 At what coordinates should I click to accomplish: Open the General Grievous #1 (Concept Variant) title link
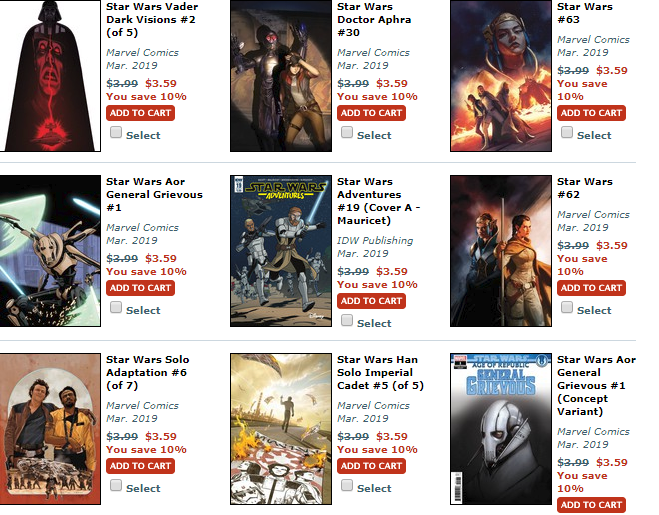point(596,386)
